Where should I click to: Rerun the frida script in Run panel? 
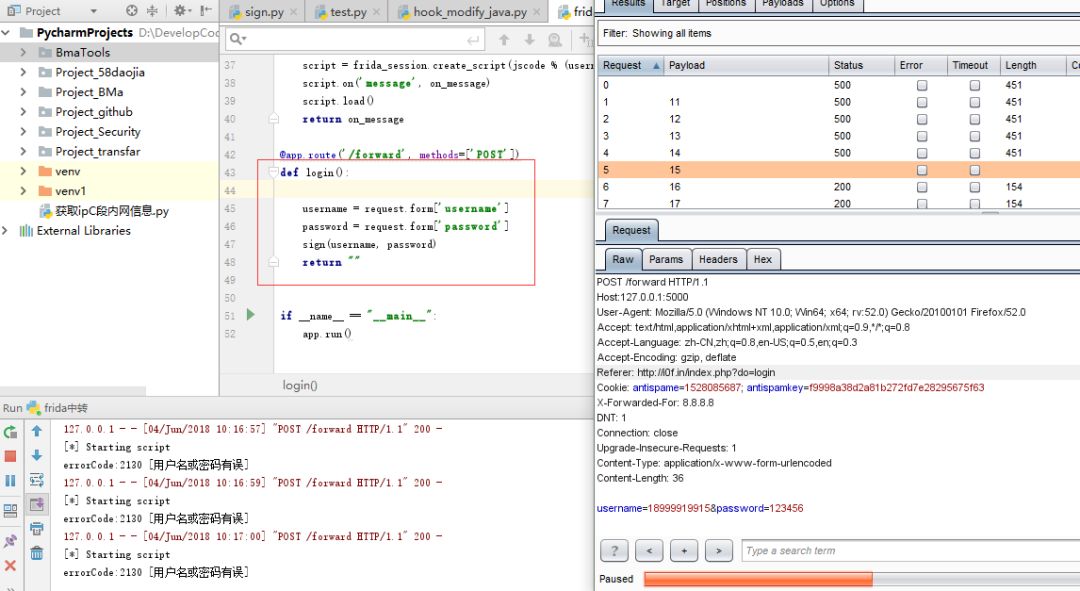[x=10, y=432]
